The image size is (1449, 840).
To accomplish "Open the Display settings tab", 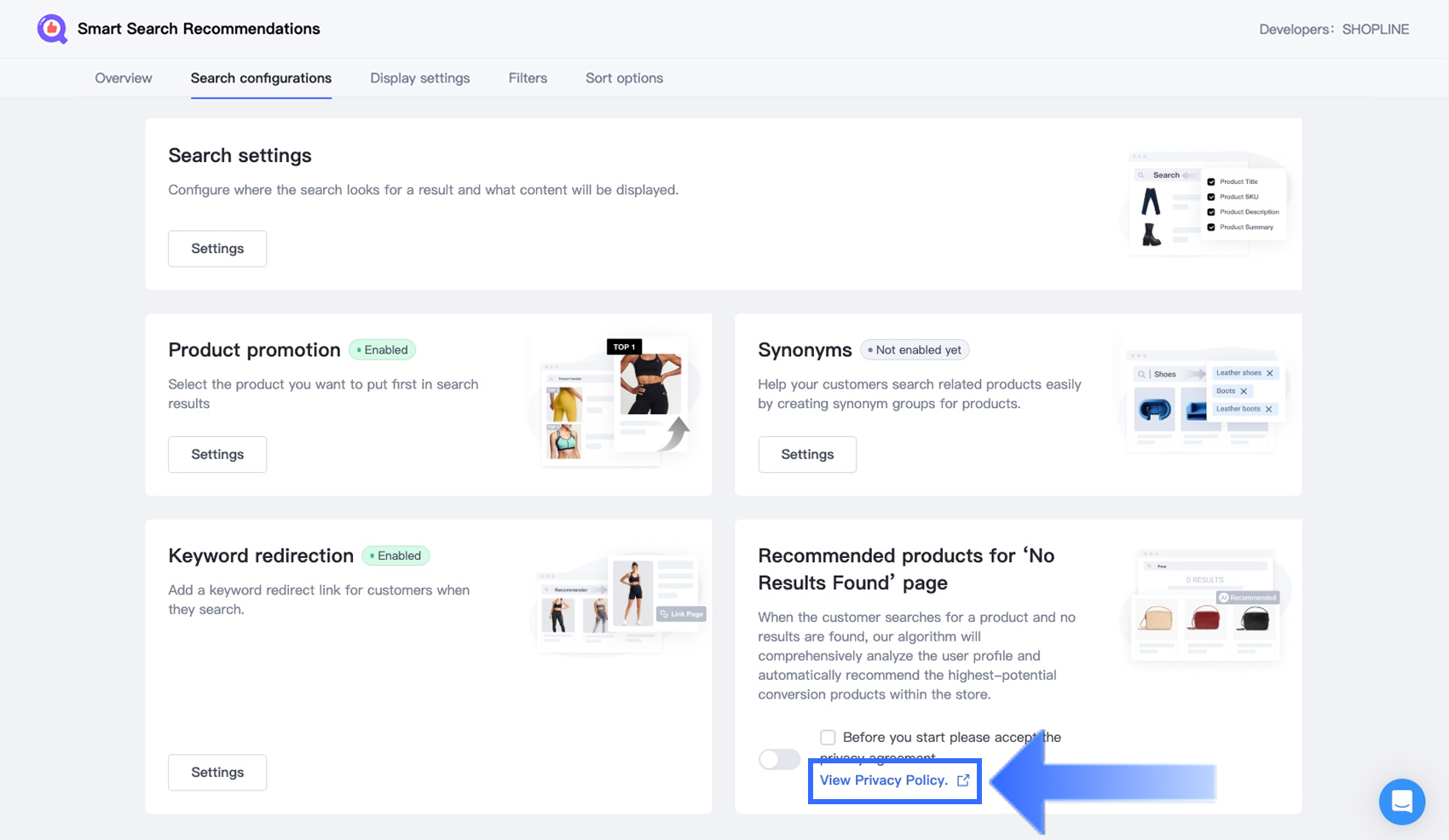I will pyautogui.click(x=419, y=78).
